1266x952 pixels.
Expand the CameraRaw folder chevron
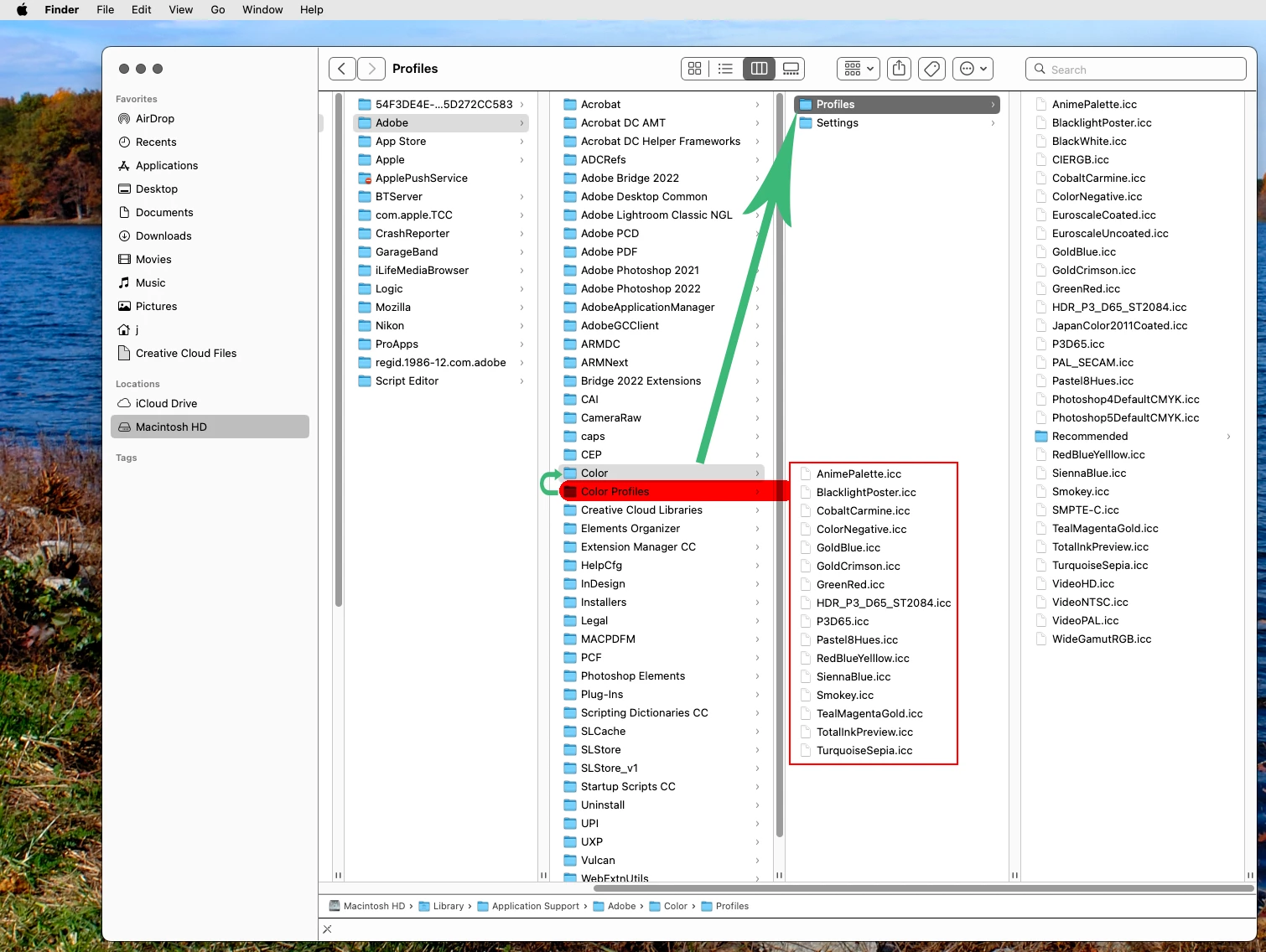[x=757, y=418]
